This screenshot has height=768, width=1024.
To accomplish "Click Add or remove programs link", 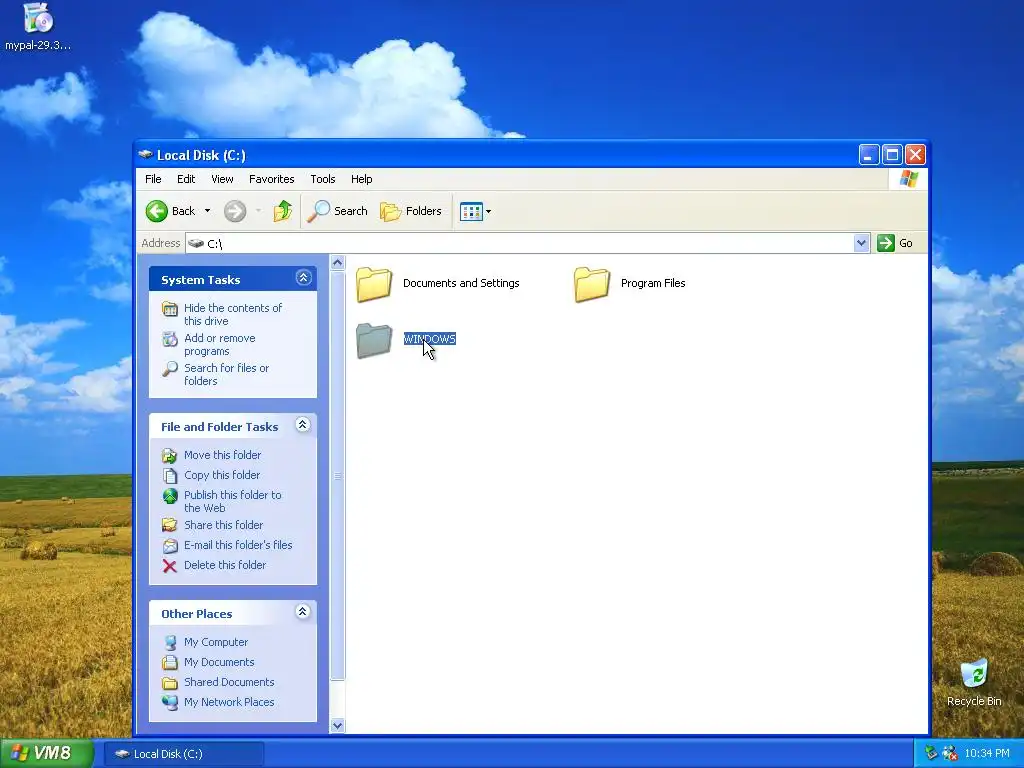I will [x=219, y=344].
